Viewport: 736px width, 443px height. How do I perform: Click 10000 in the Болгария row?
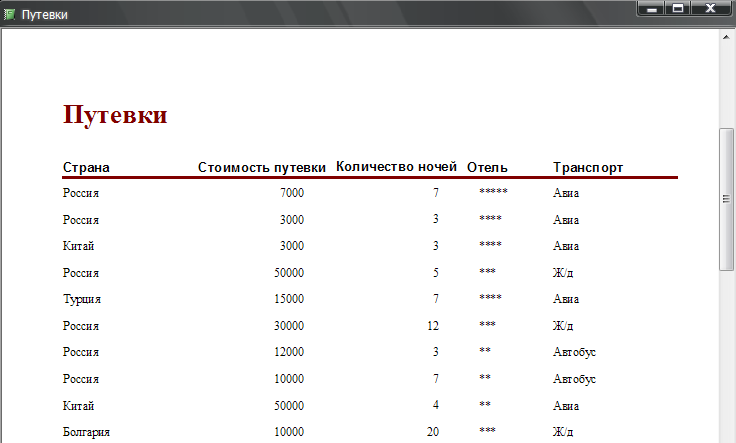click(x=289, y=432)
